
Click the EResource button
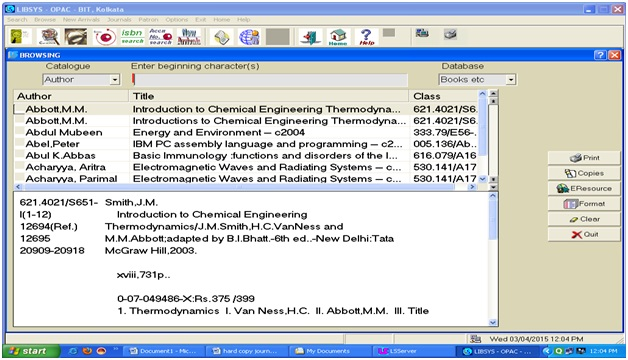(x=584, y=188)
